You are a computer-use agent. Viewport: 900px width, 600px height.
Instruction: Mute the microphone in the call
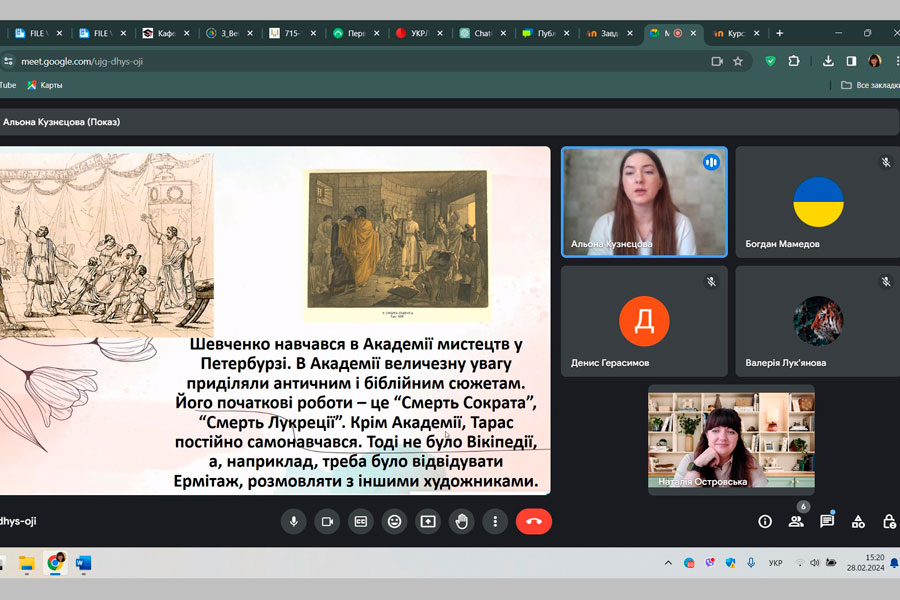[293, 521]
